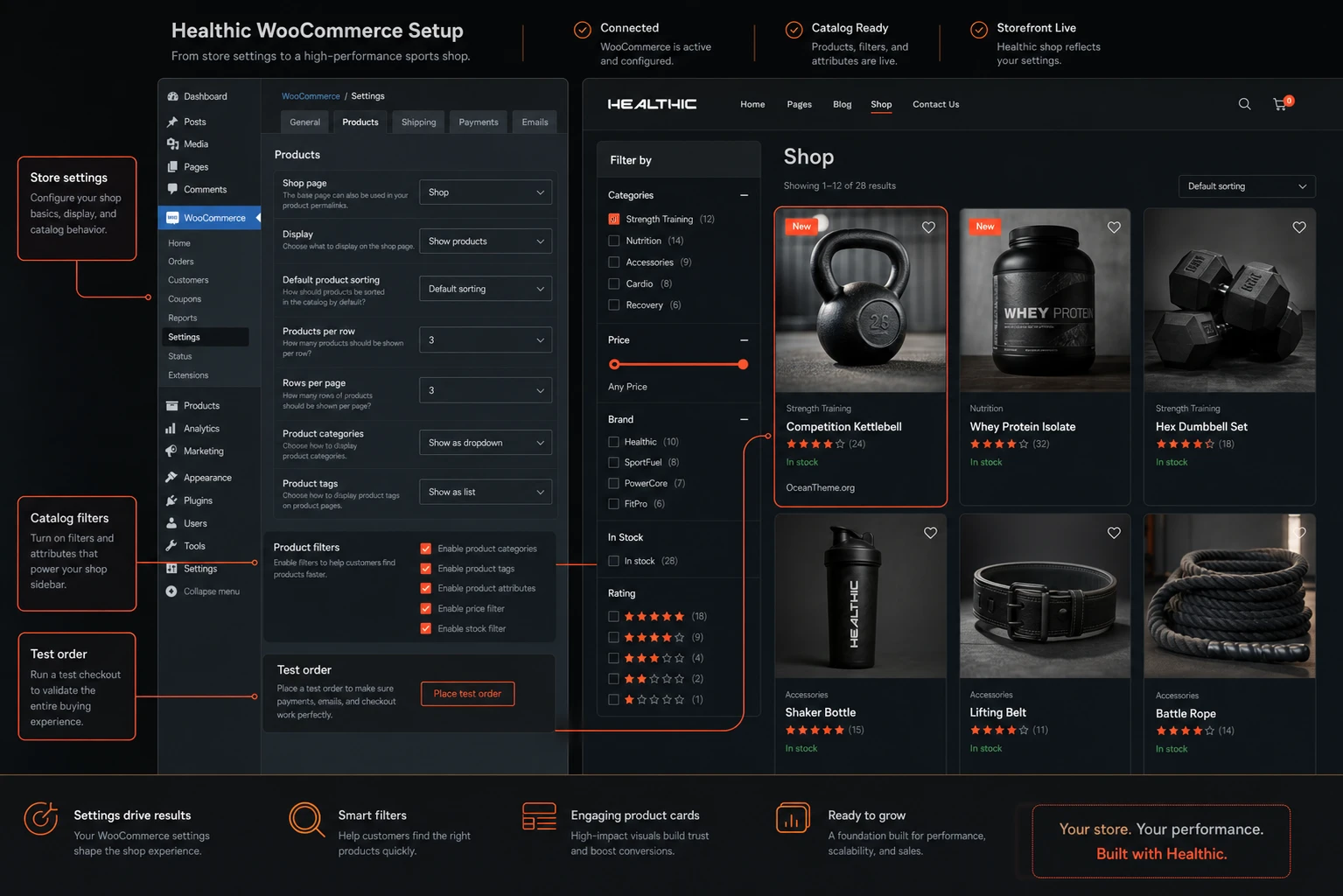Open the Tools wrench icon

point(171,546)
